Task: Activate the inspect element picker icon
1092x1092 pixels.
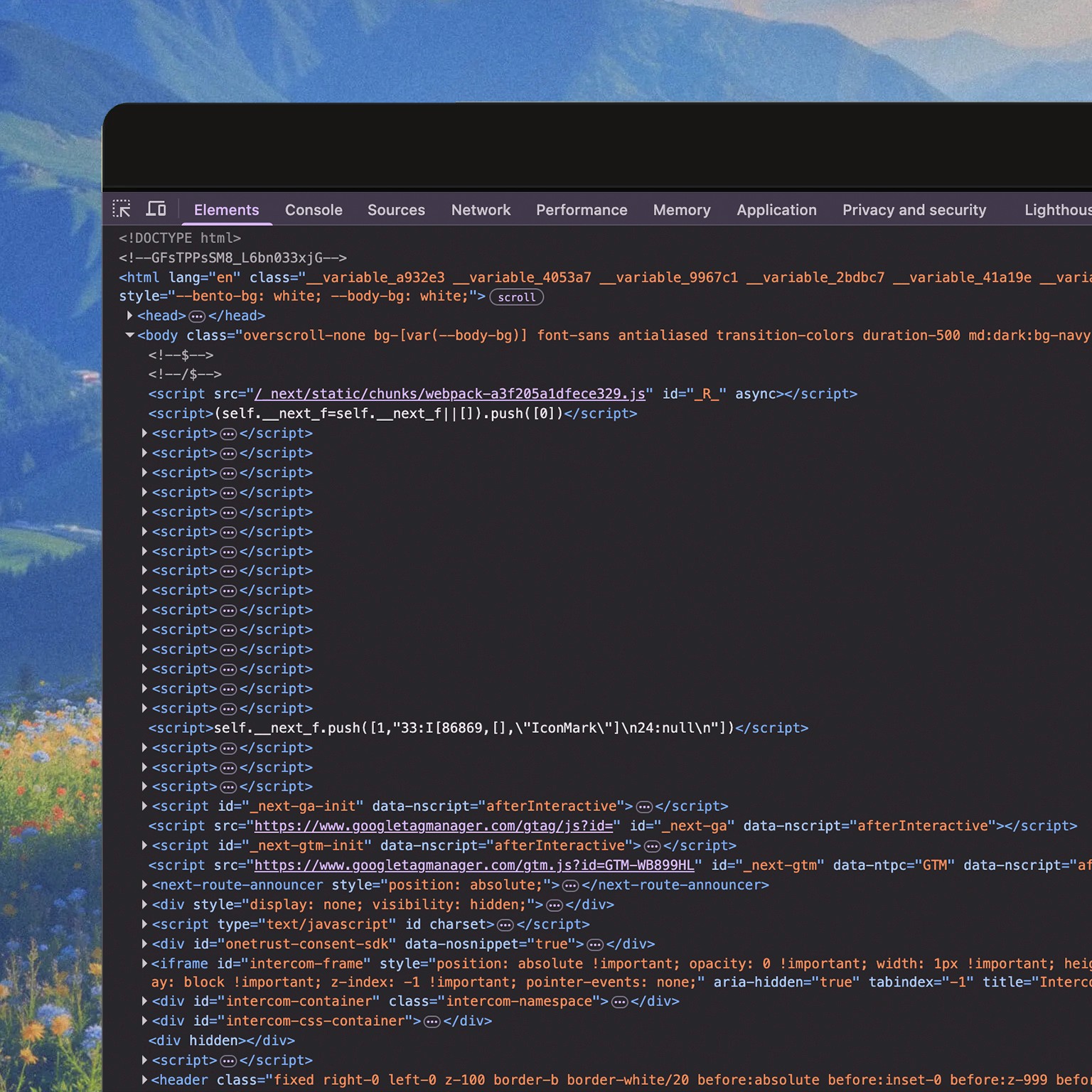Action: click(122, 209)
